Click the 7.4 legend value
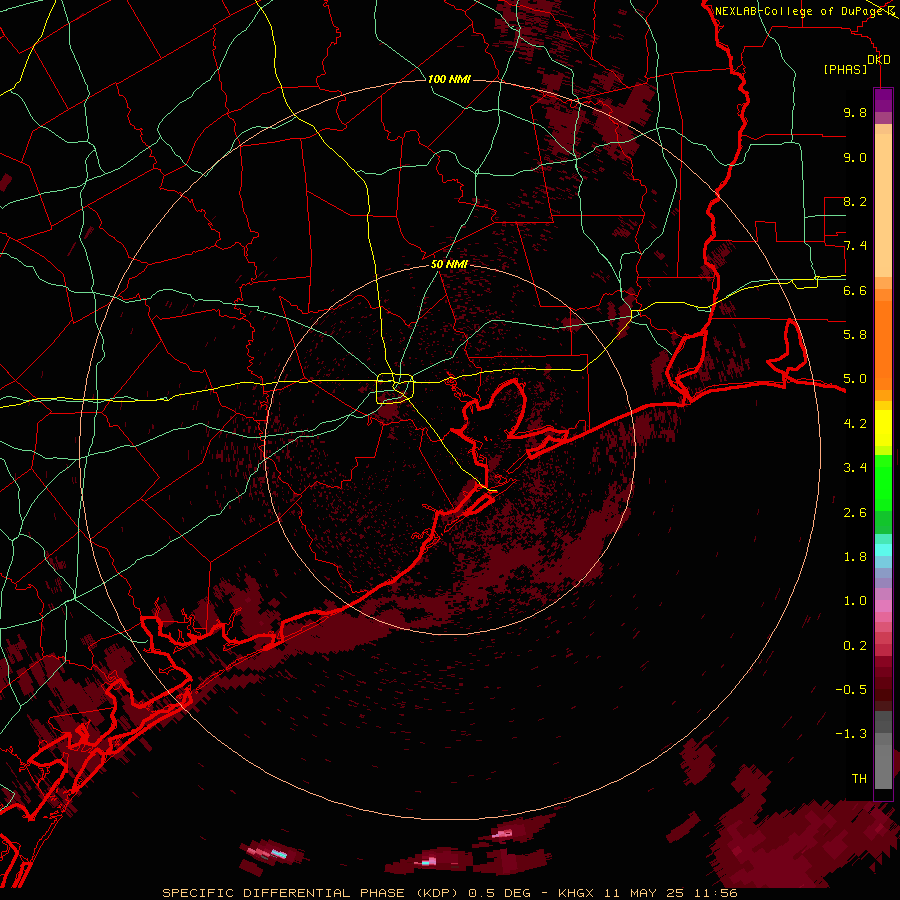 point(855,246)
